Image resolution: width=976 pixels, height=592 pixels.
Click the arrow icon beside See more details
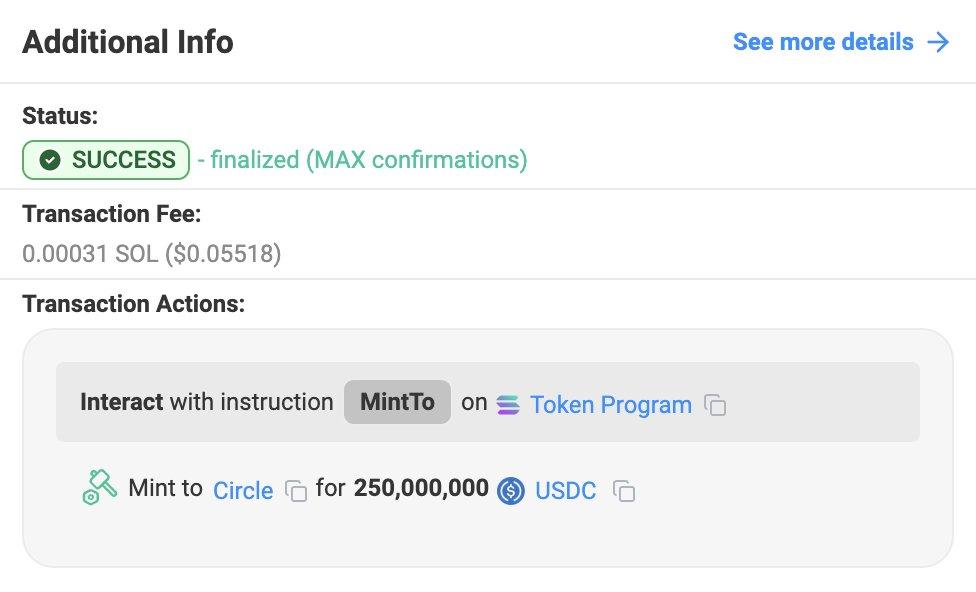pyautogui.click(x=938, y=42)
